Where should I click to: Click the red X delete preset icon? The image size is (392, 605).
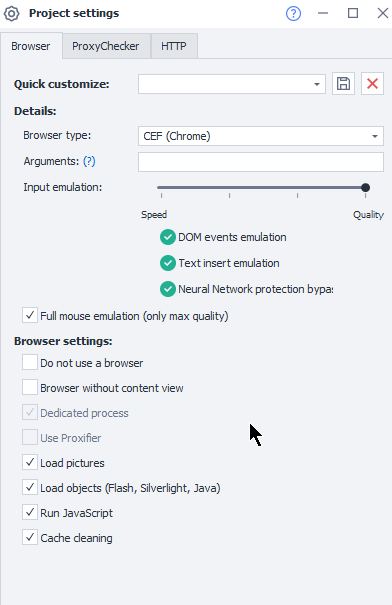tap(372, 83)
